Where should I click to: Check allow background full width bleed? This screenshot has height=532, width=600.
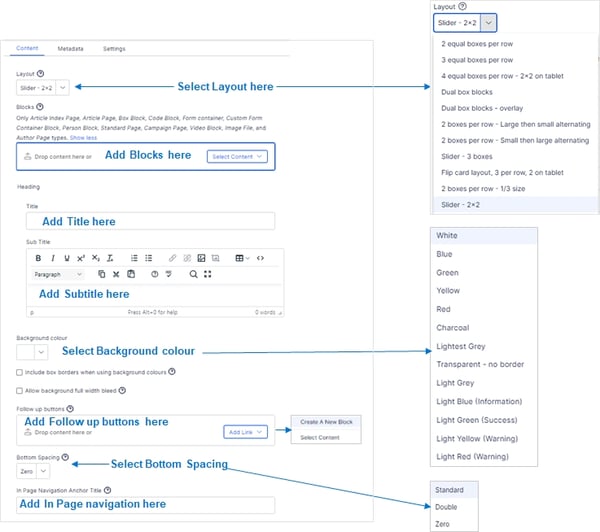(x=21, y=389)
